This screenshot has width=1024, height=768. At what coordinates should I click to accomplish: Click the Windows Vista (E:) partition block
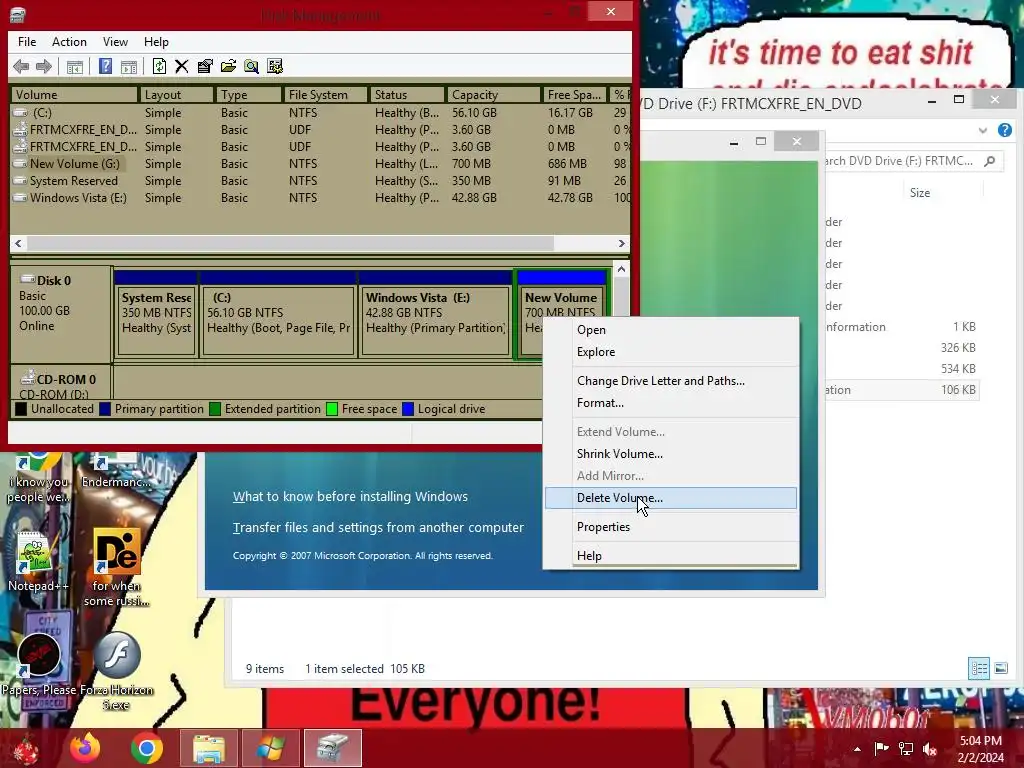coord(436,313)
